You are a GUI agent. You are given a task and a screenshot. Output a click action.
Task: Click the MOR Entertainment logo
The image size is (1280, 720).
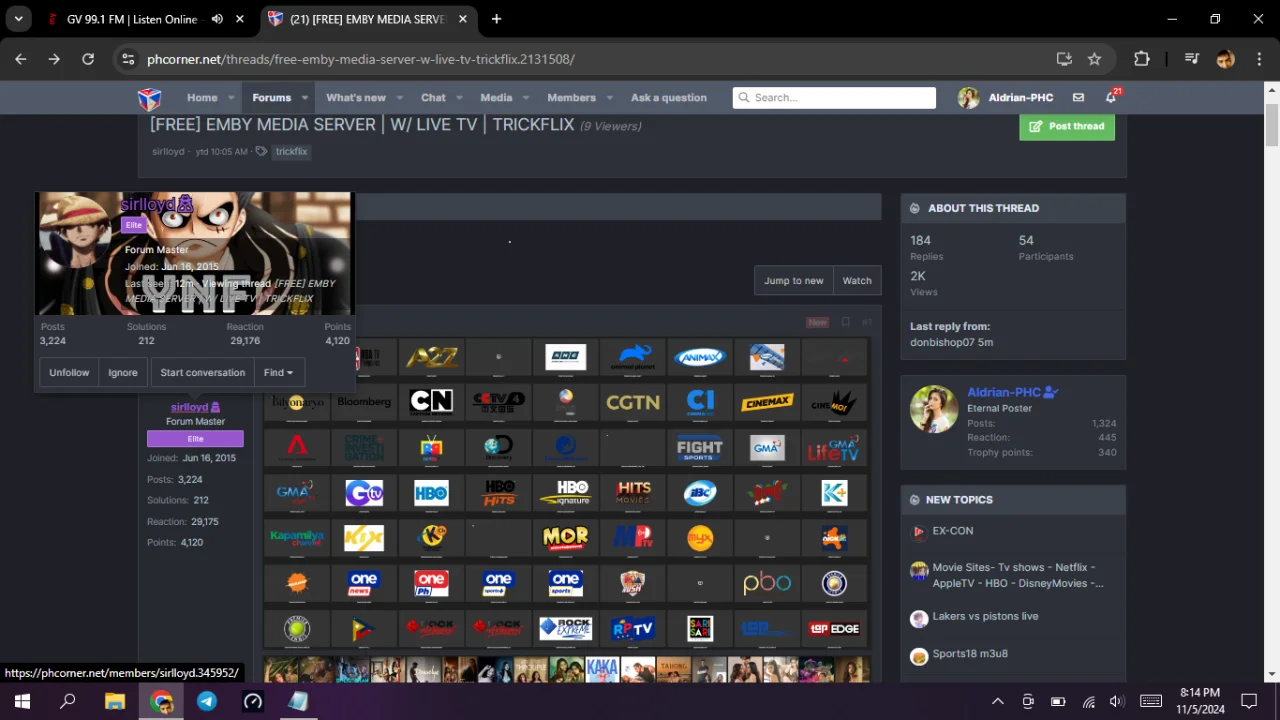565,538
